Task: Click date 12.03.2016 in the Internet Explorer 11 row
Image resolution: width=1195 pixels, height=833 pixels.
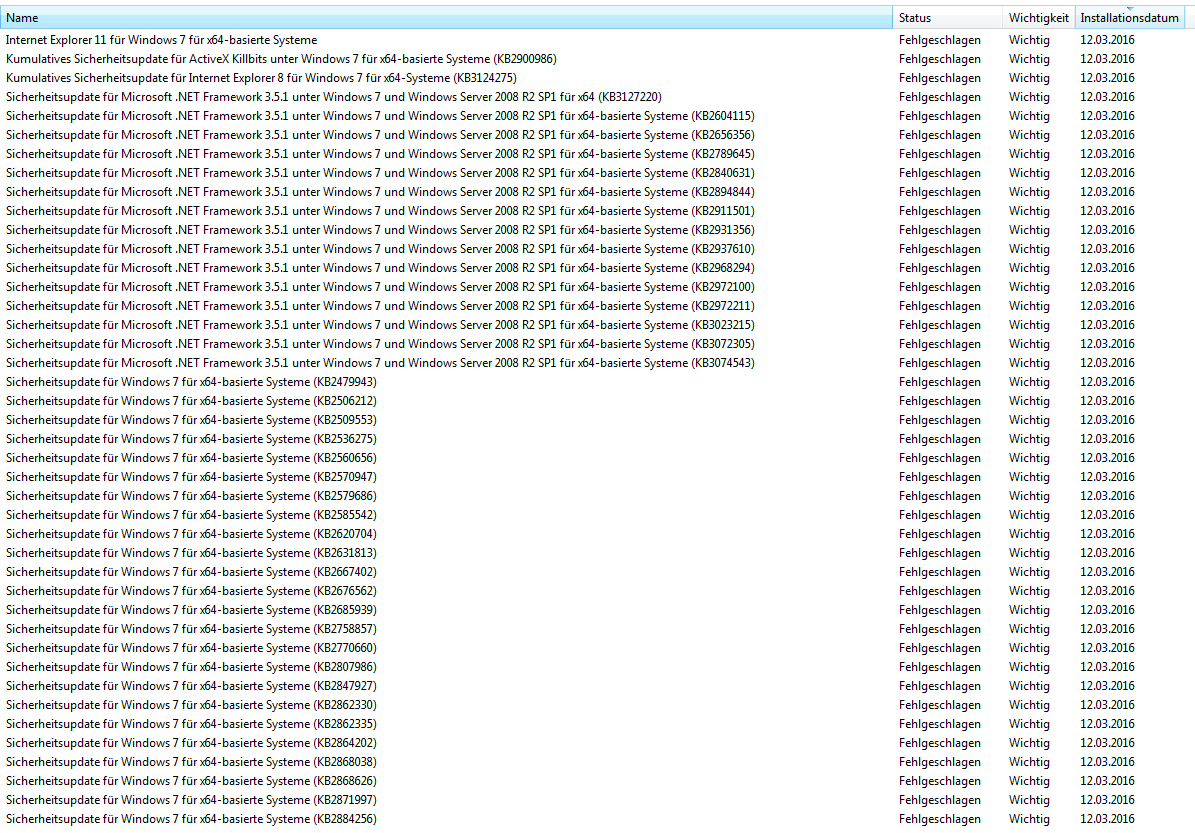Action: (x=1107, y=40)
